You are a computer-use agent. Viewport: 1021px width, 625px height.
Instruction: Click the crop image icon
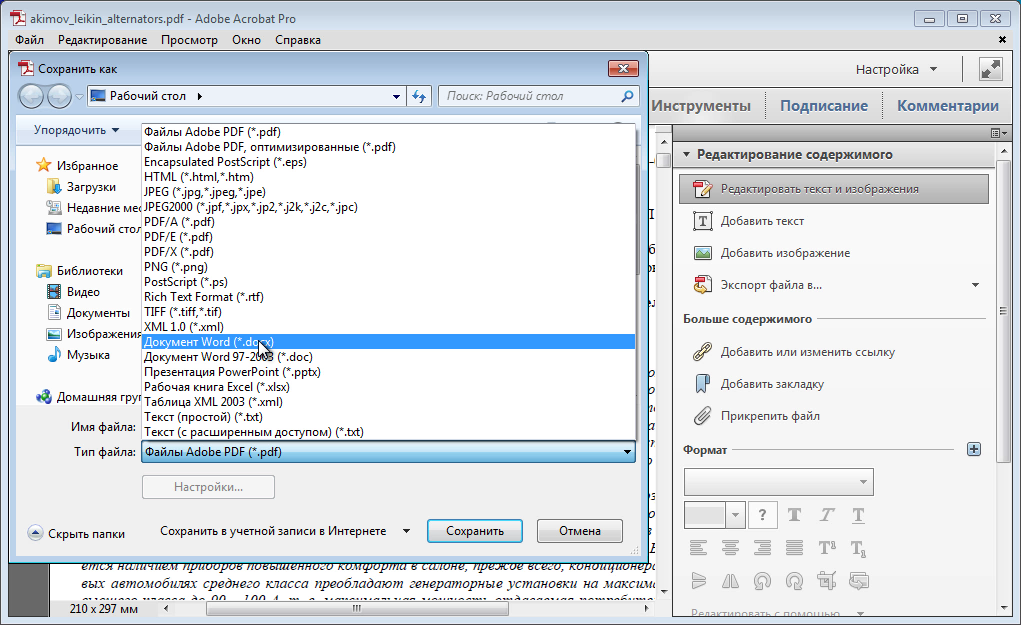pyautogui.click(x=826, y=580)
